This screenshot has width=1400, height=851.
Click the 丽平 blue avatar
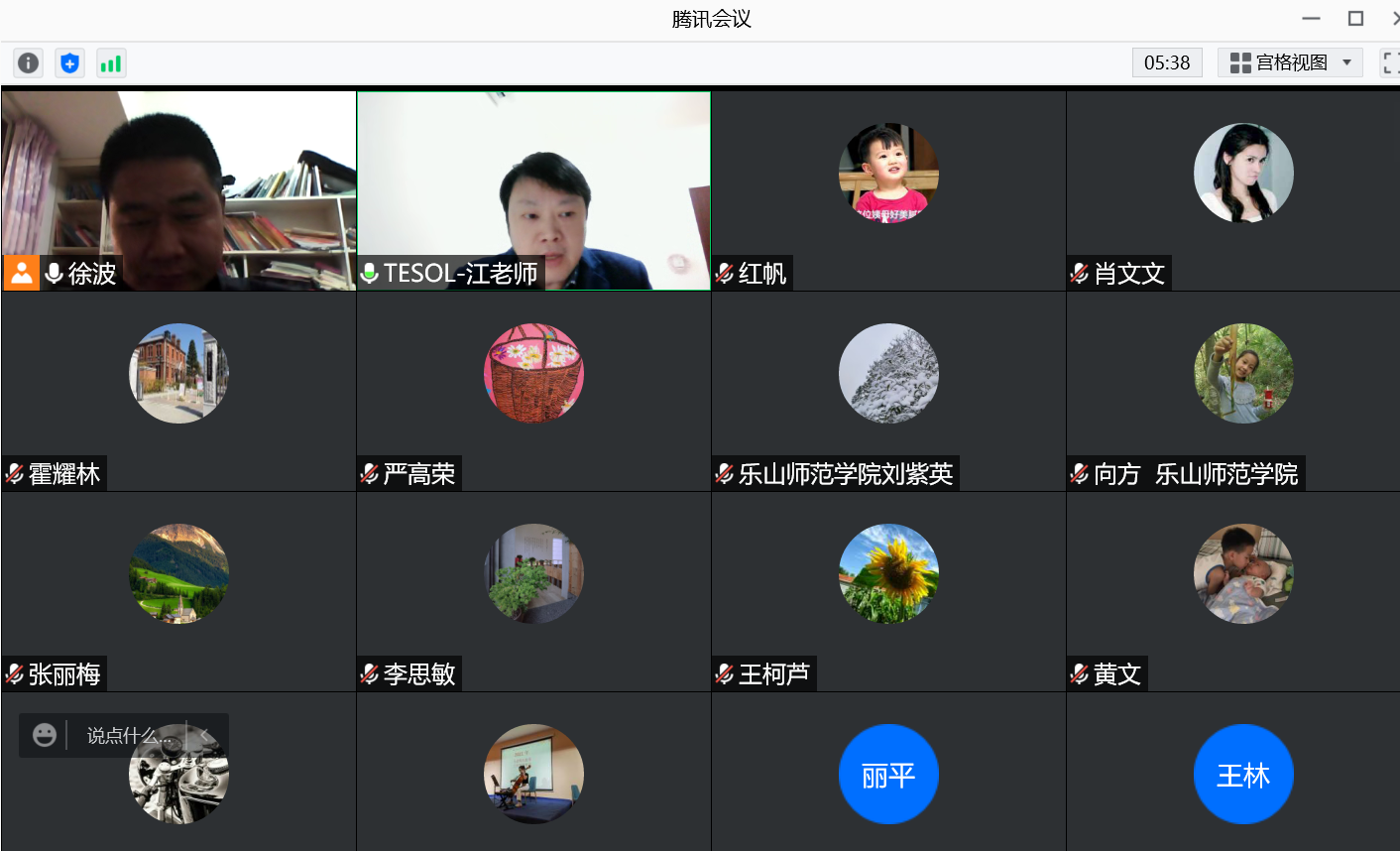click(x=888, y=775)
